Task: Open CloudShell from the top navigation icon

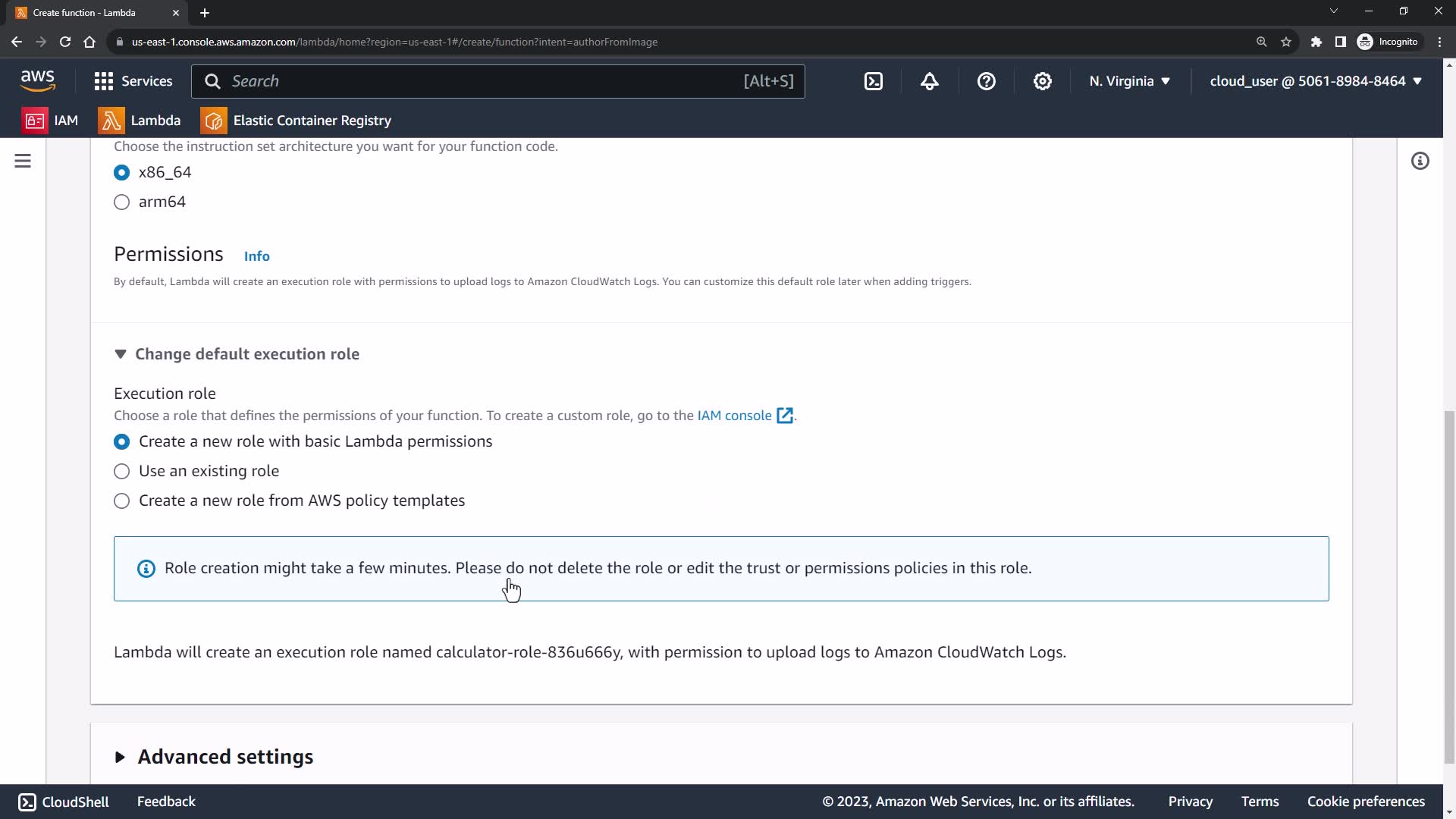Action: (x=874, y=81)
